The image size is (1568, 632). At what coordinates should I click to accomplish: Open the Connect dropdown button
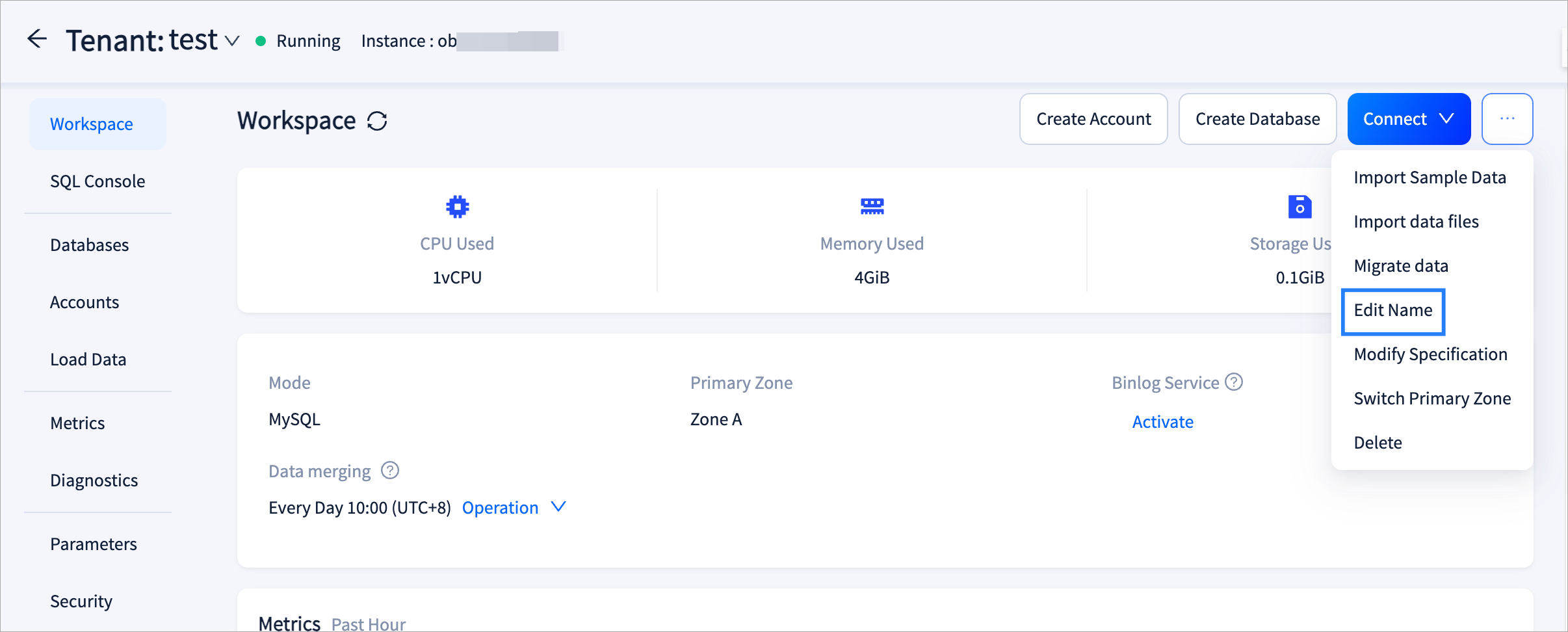[x=1408, y=119]
